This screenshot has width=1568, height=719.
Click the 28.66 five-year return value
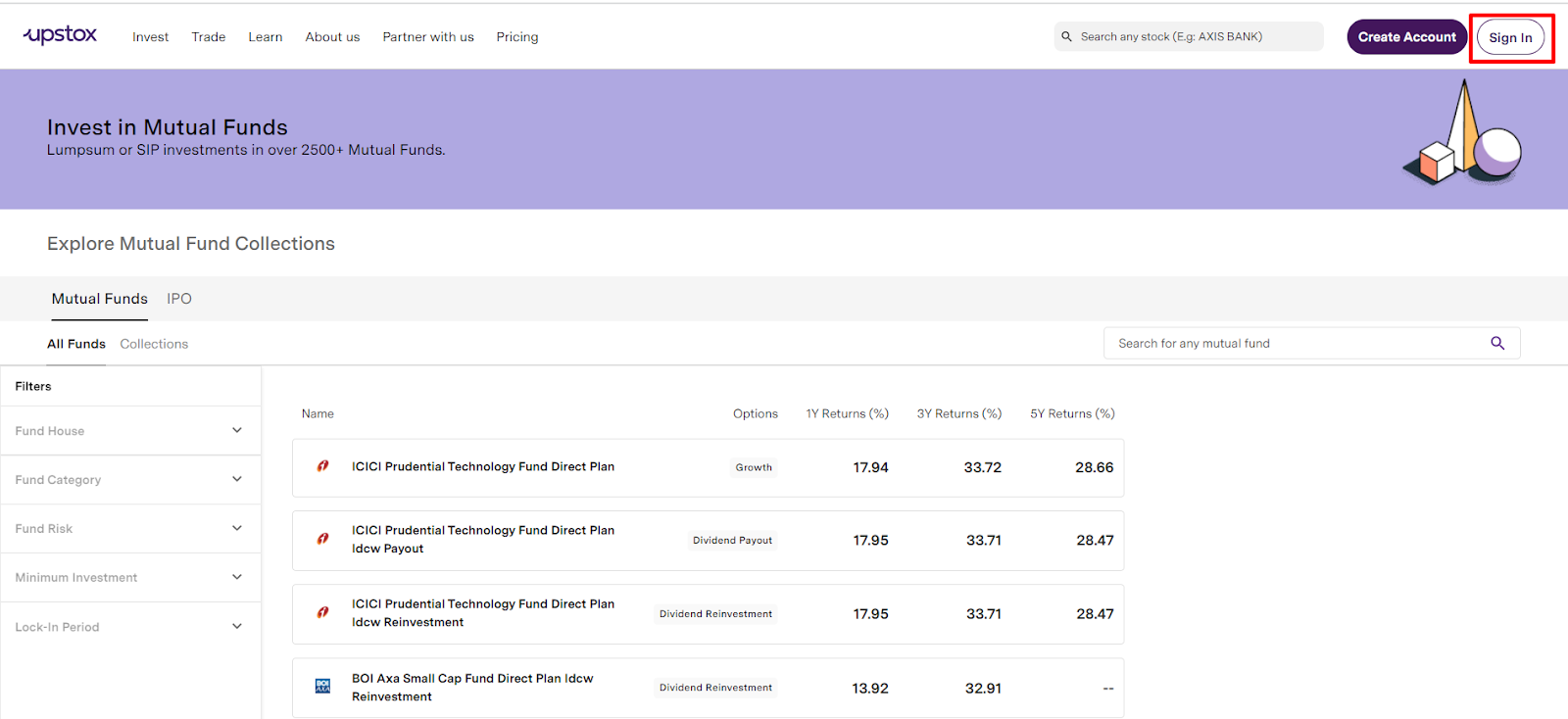coord(1095,467)
